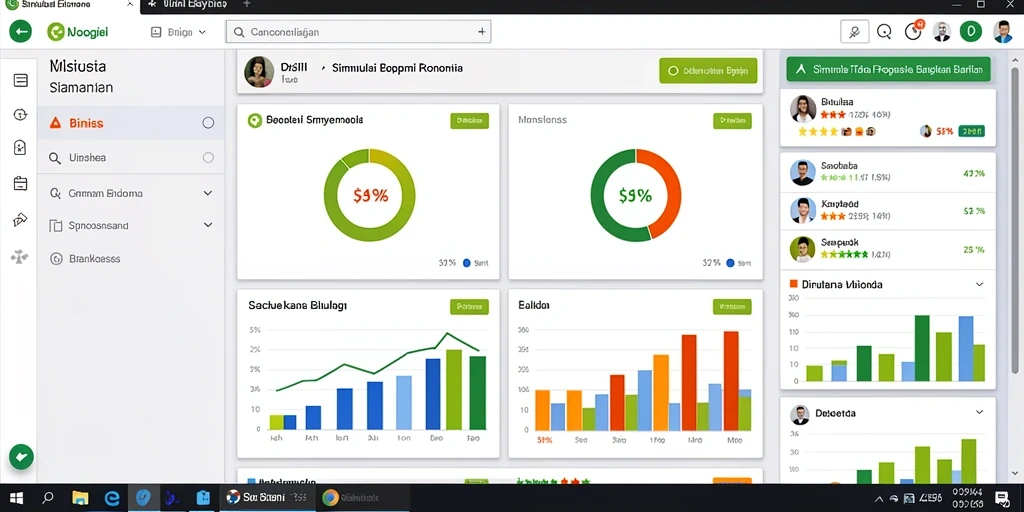
Task: Click the green back arrow button
Action: [x=20, y=31]
